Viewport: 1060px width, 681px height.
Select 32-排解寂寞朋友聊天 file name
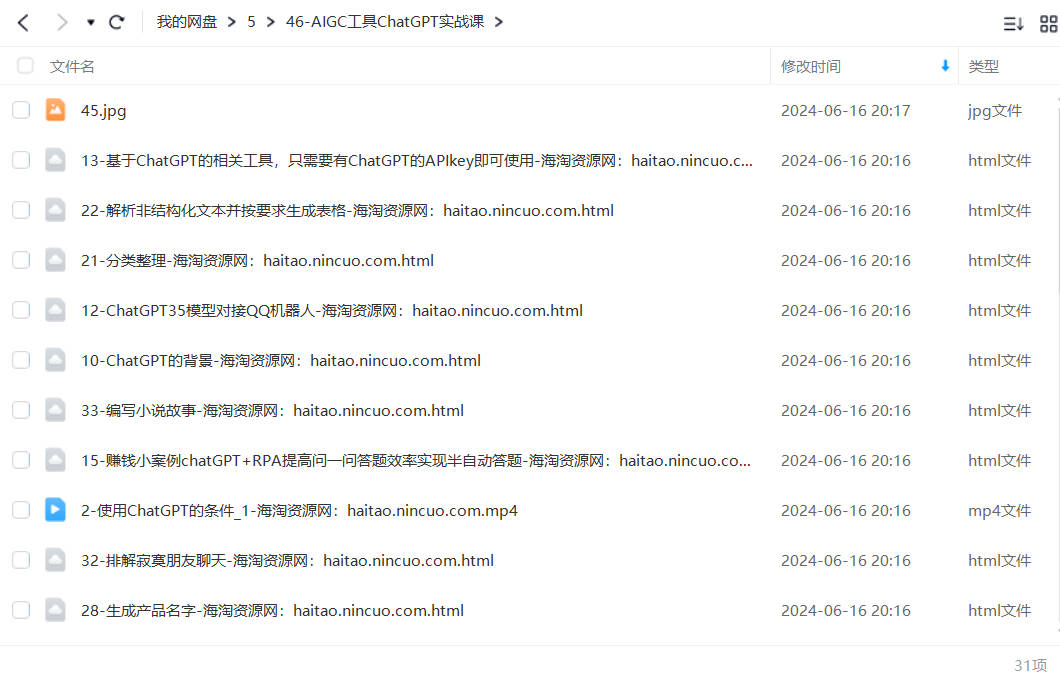[287, 561]
